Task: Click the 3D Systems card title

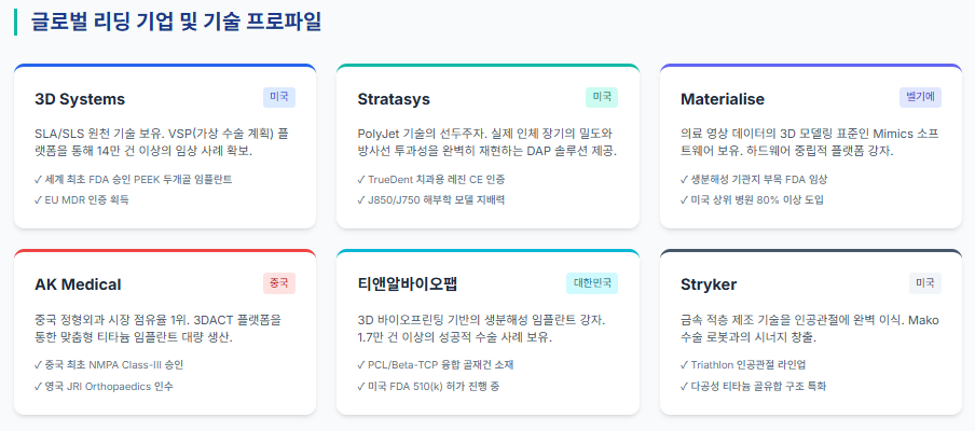Action: pos(80,99)
